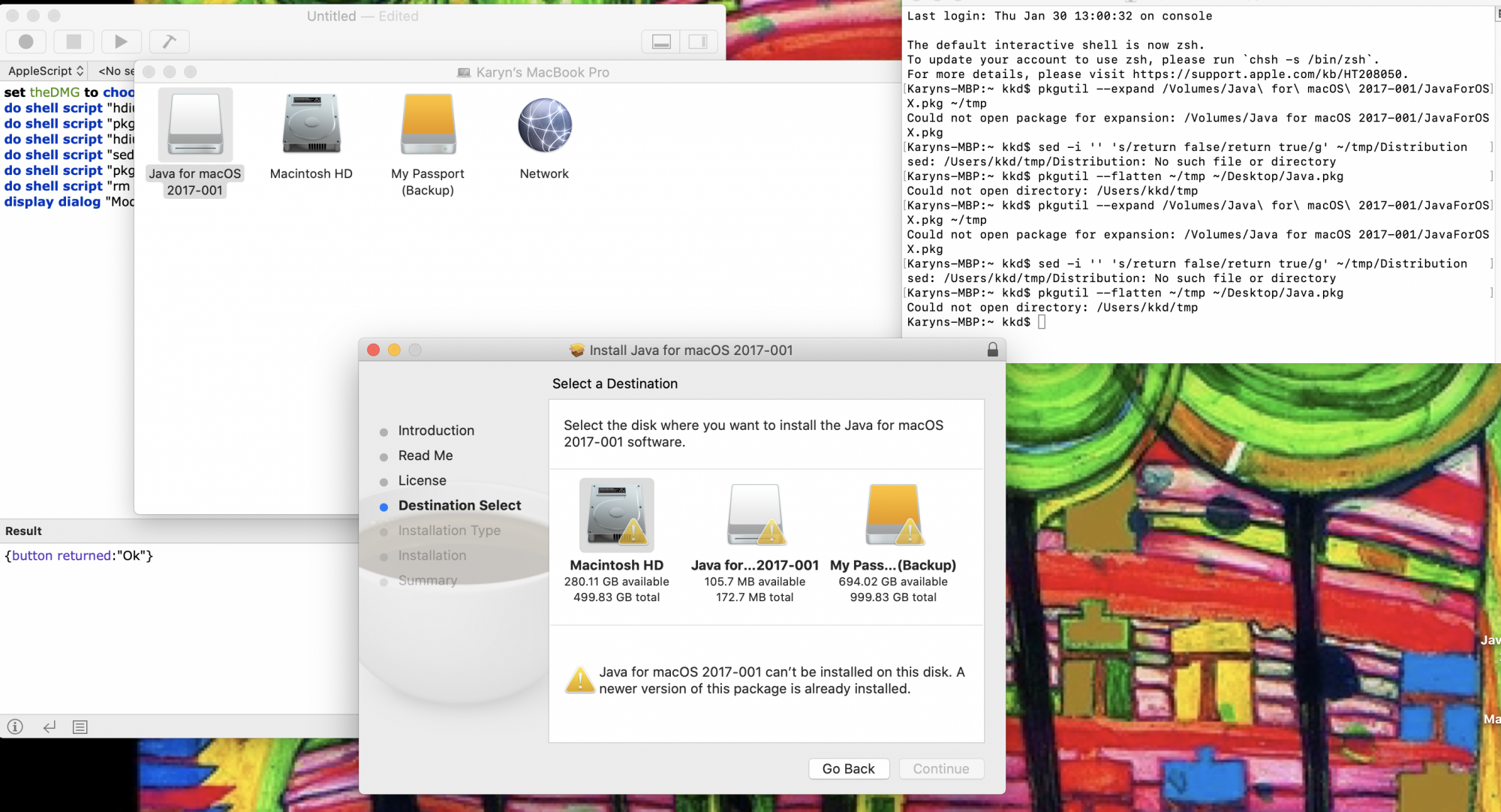Open the '<No se...' element selector dropdown
Screen dimensions: 1501x812
(x=116, y=71)
